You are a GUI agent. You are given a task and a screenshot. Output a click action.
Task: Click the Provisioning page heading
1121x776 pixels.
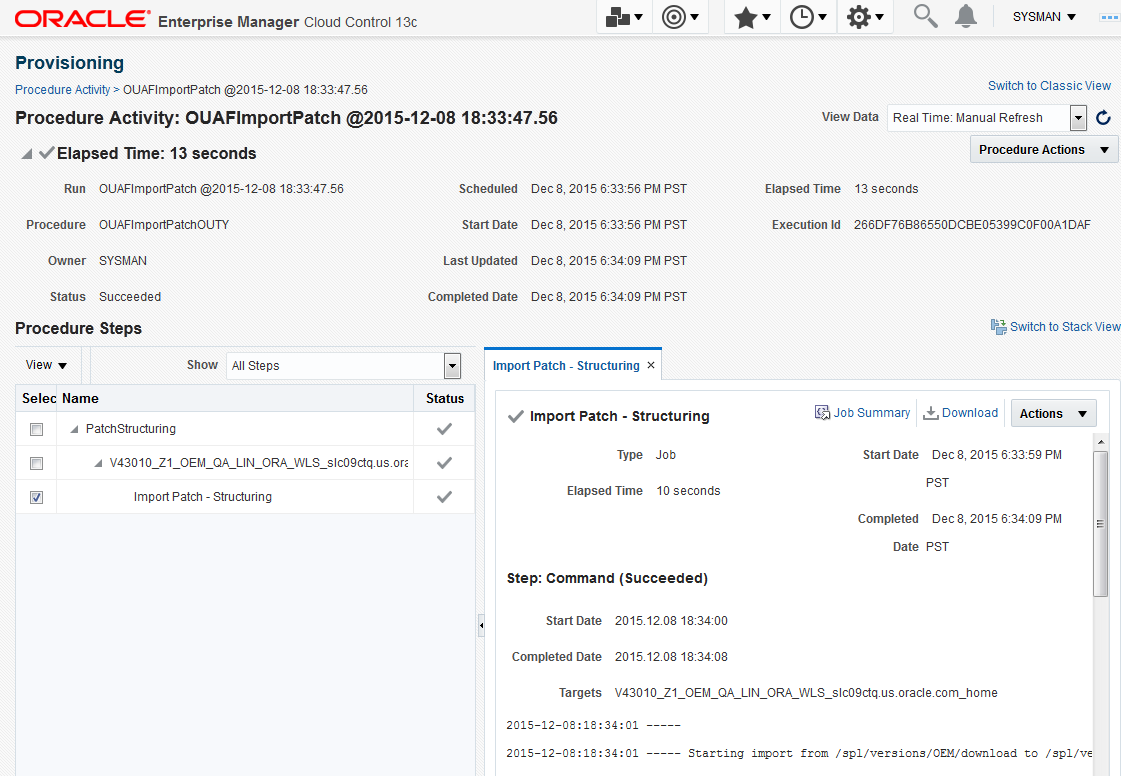(69, 63)
